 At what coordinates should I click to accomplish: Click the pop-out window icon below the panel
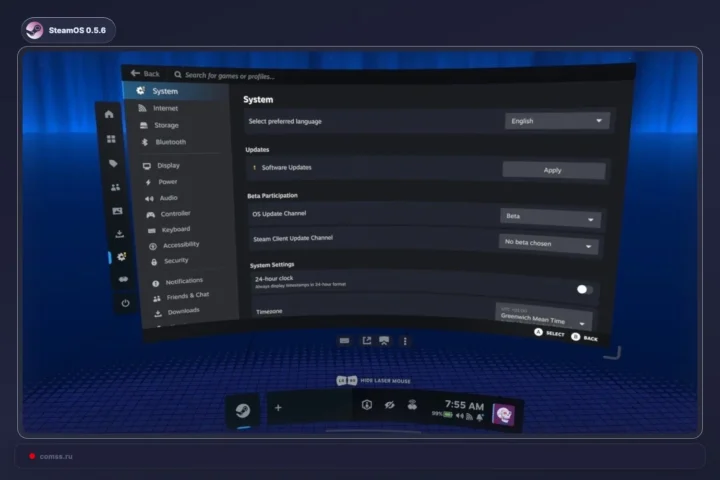366,340
